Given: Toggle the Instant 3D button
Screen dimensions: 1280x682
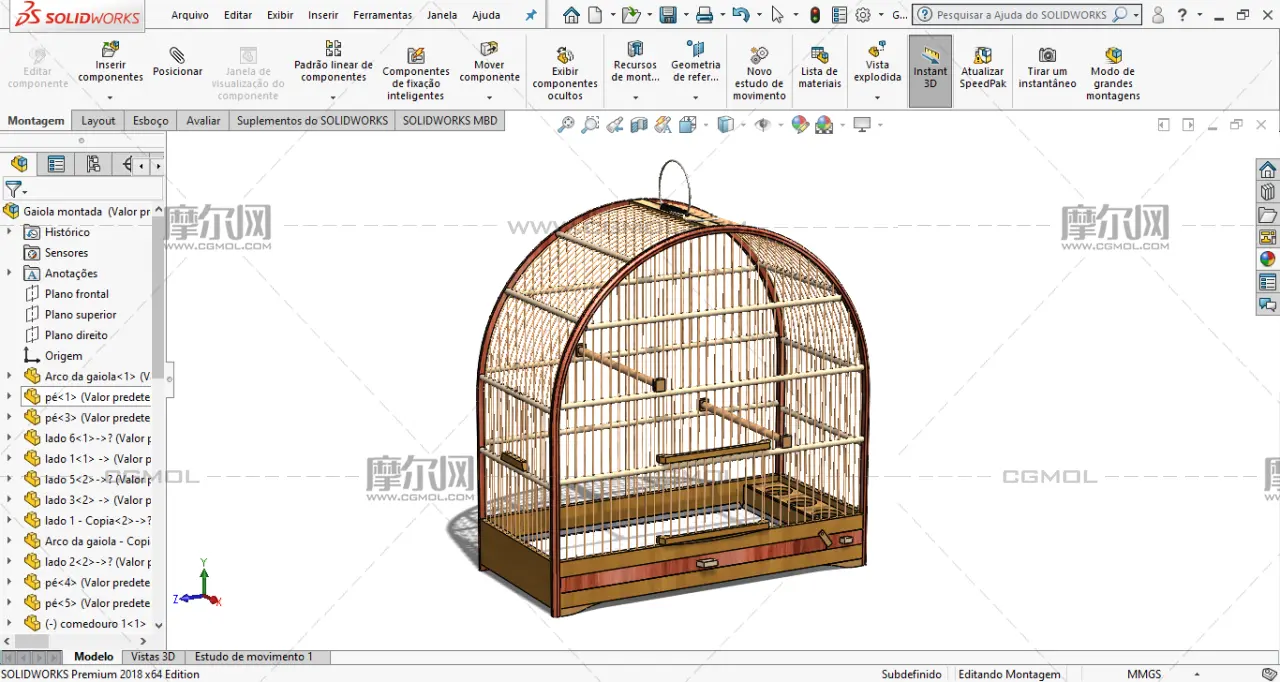Looking at the screenshot, I should 930,70.
